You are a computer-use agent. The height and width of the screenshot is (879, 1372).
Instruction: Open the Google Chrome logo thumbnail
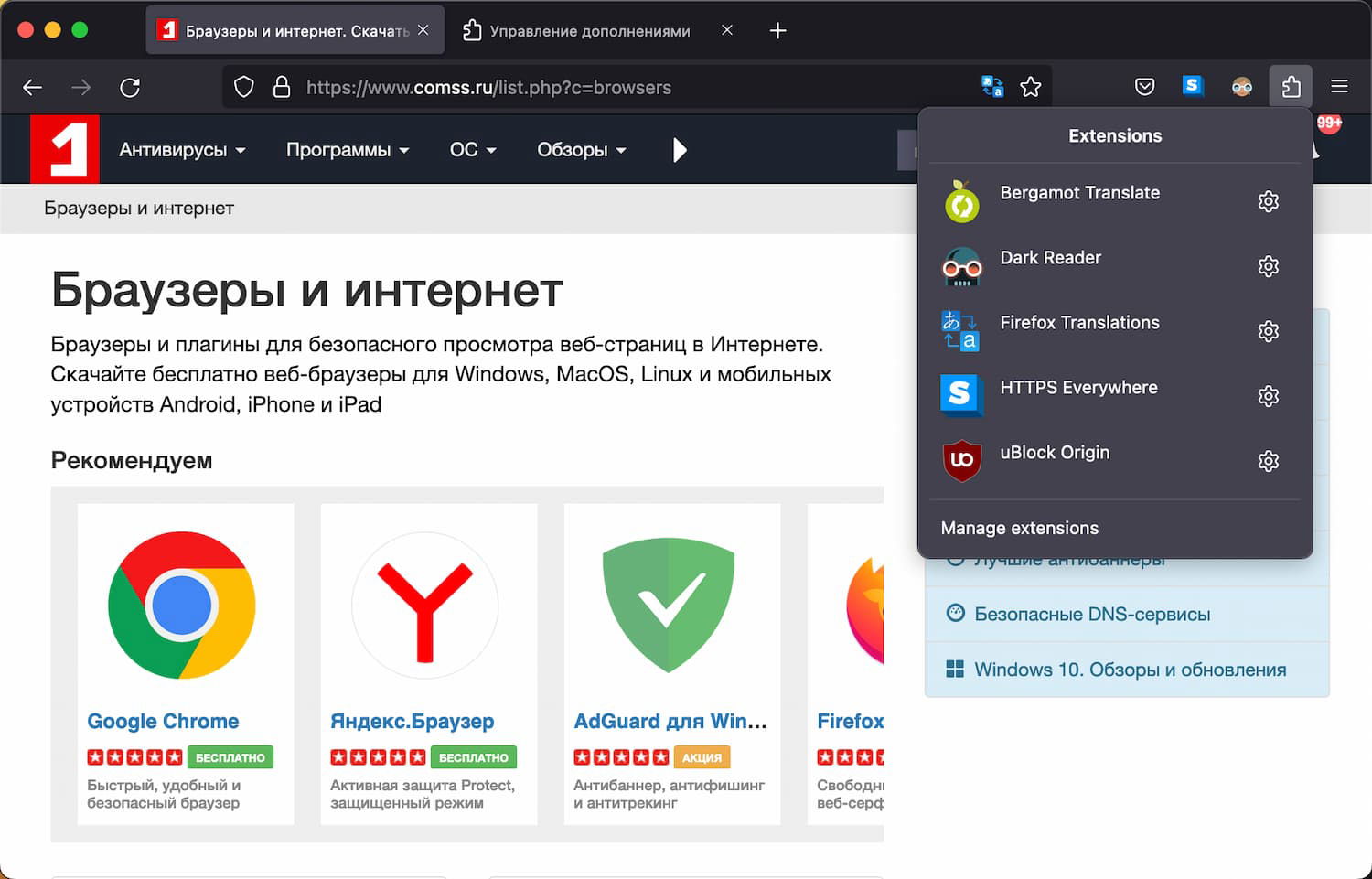point(182,606)
